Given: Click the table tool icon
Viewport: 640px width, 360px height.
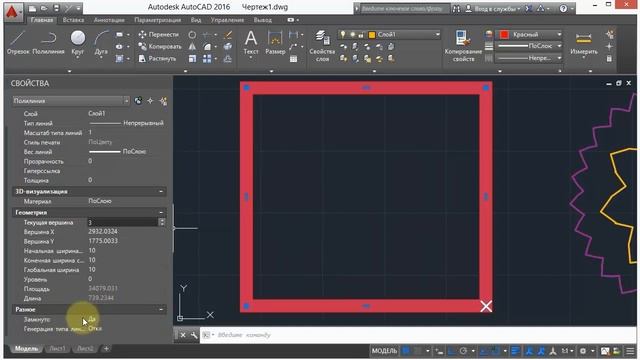Looking at the screenshot, I should pyautogui.click(x=293, y=59).
